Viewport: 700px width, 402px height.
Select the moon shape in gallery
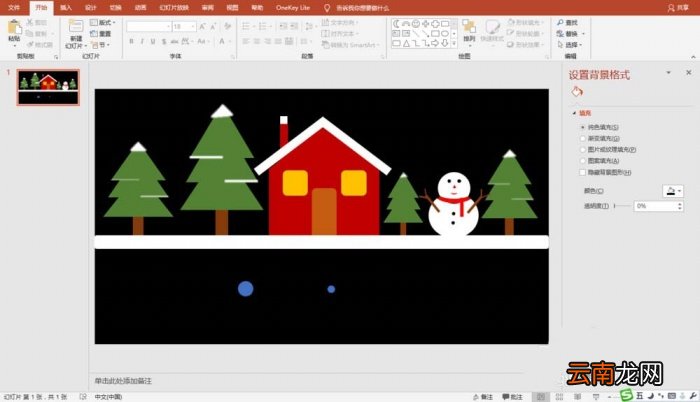(396, 24)
